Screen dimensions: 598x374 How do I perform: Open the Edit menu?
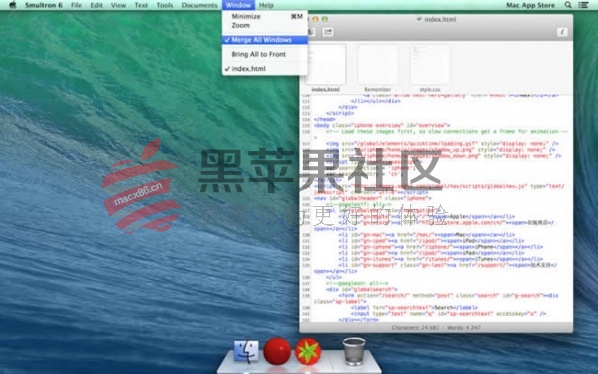(x=96, y=5)
